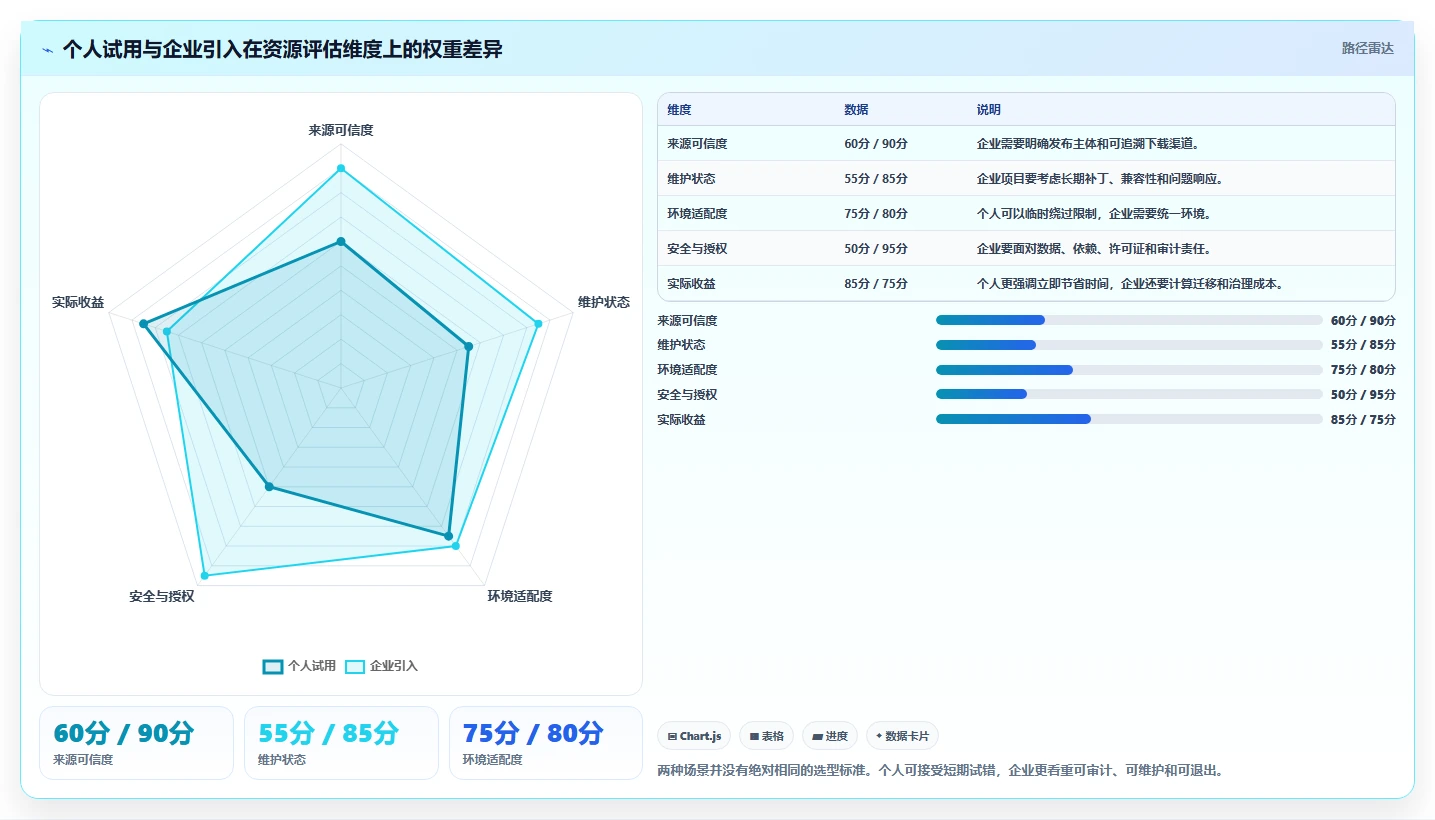
Task: Click description 企业要面对数据、依赖、许可证和审计责任
Action: 1094,249
